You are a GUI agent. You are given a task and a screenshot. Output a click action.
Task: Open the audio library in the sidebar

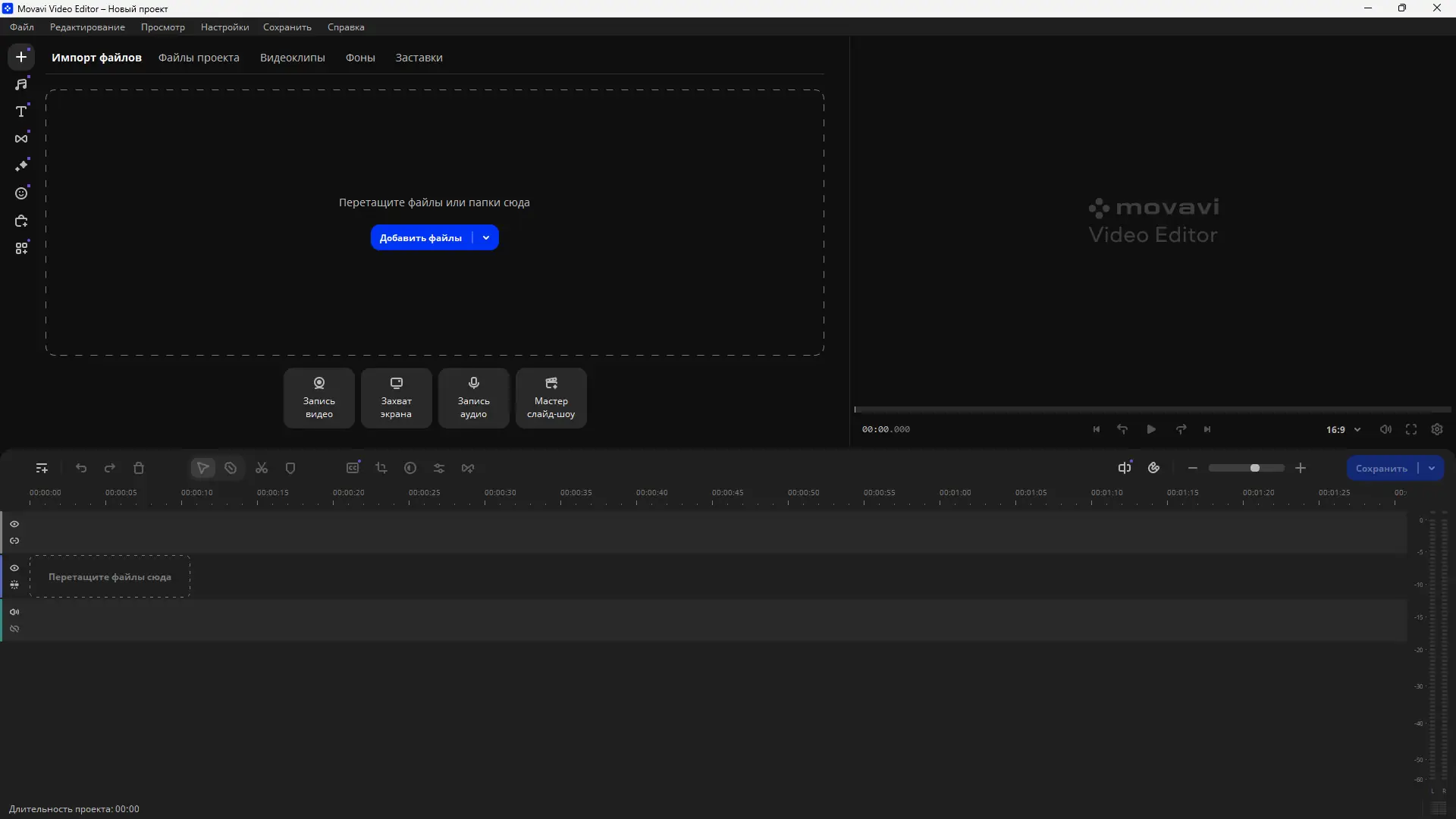(21, 84)
